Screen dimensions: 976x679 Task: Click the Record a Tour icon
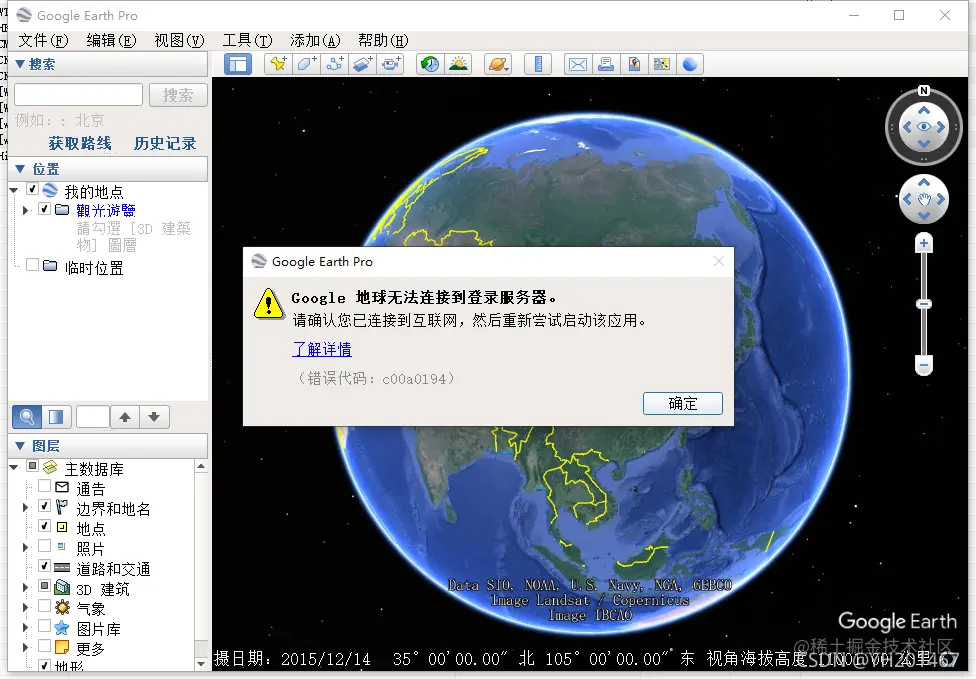pos(391,64)
